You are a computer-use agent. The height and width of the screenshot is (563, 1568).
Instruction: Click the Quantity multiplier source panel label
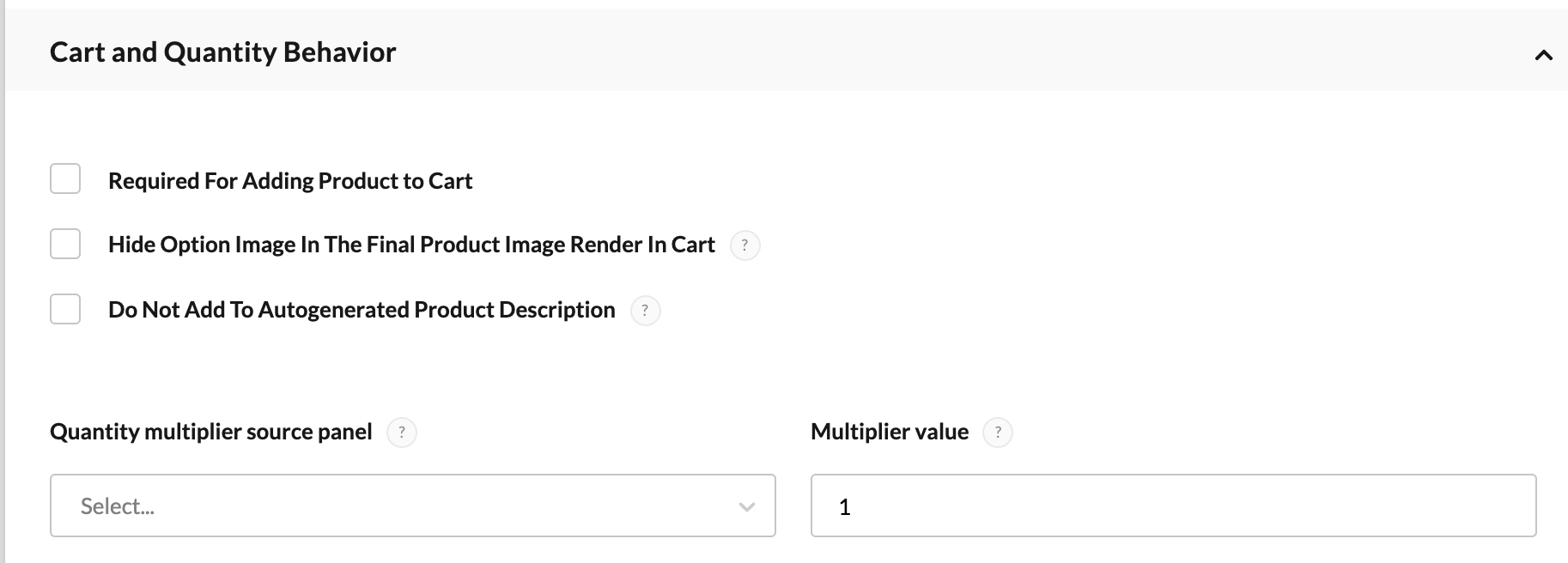(211, 432)
